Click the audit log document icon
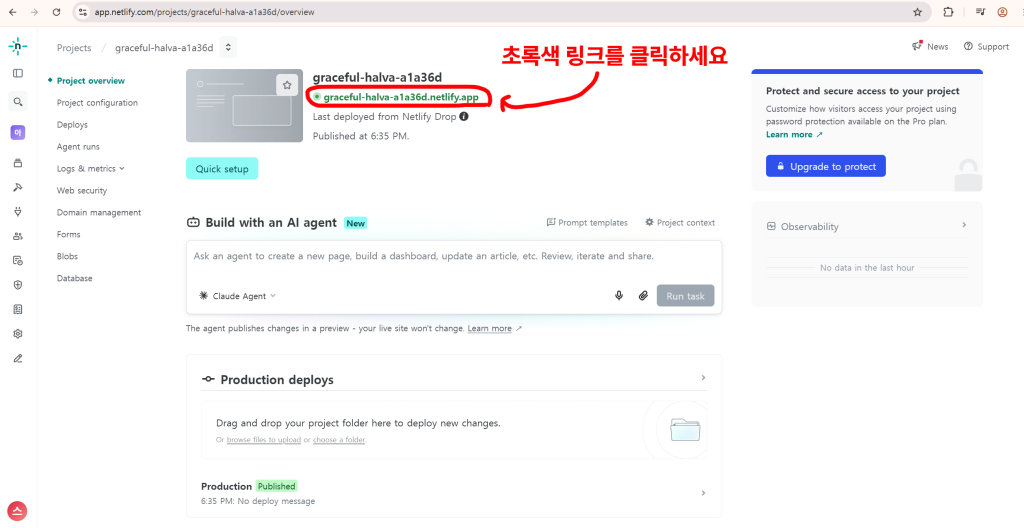The image size is (1024, 528). coord(18,309)
